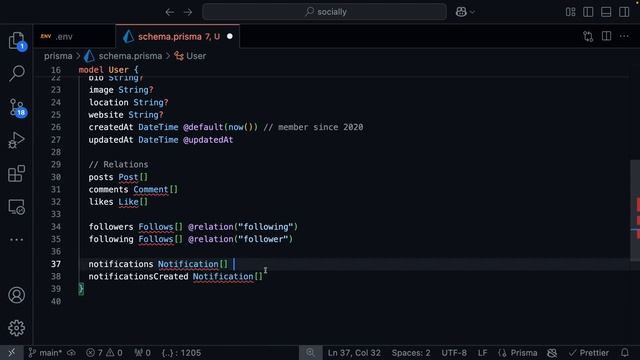640x360 pixels.
Task: Click the ports forwarded 0 indicator
Action: pos(142,353)
